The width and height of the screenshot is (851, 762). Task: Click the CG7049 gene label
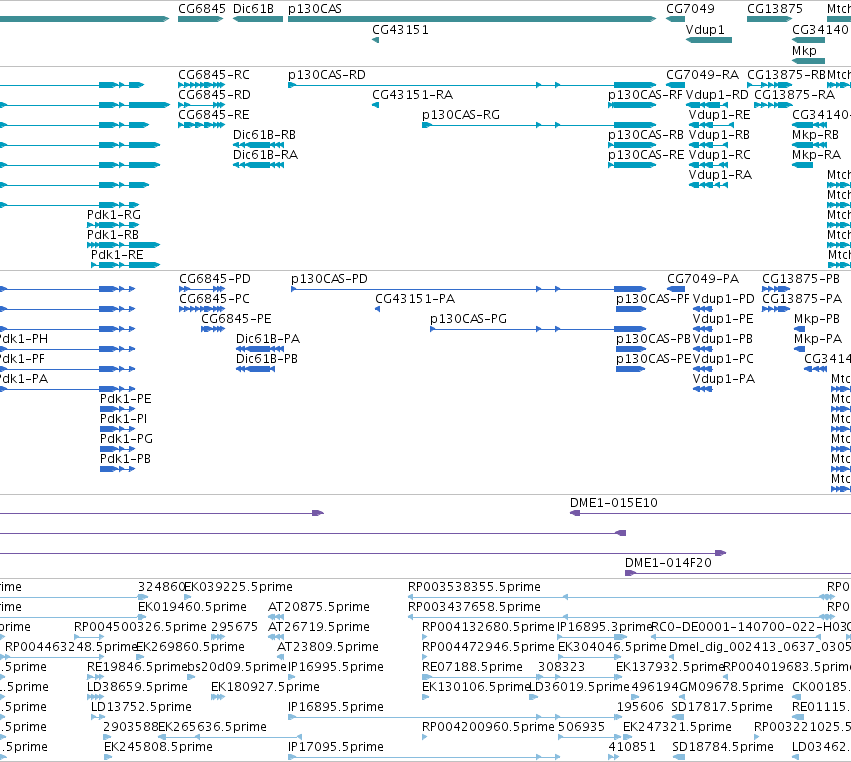(690, 9)
